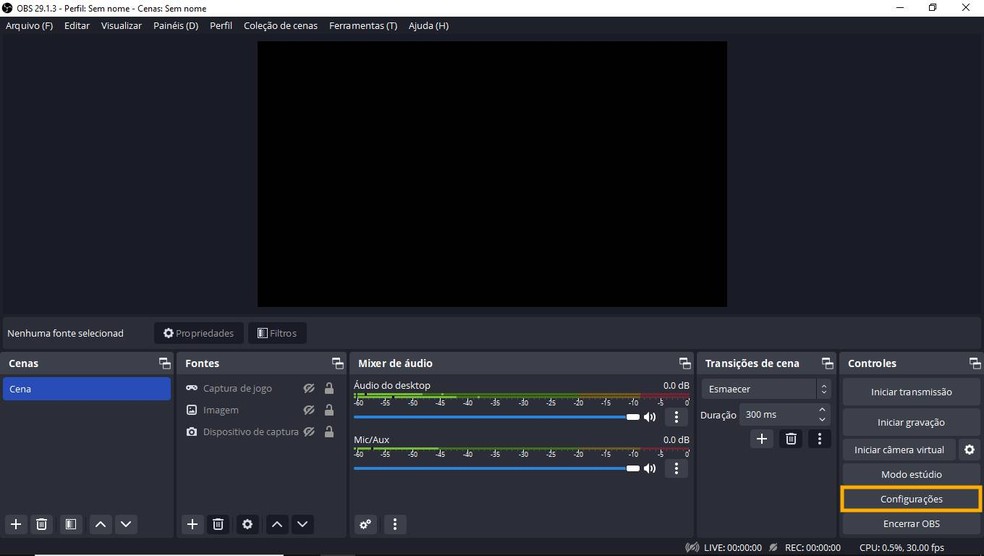Image resolution: width=984 pixels, height=556 pixels.
Task: Open virtual camera settings gear
Action: [970, 449]
